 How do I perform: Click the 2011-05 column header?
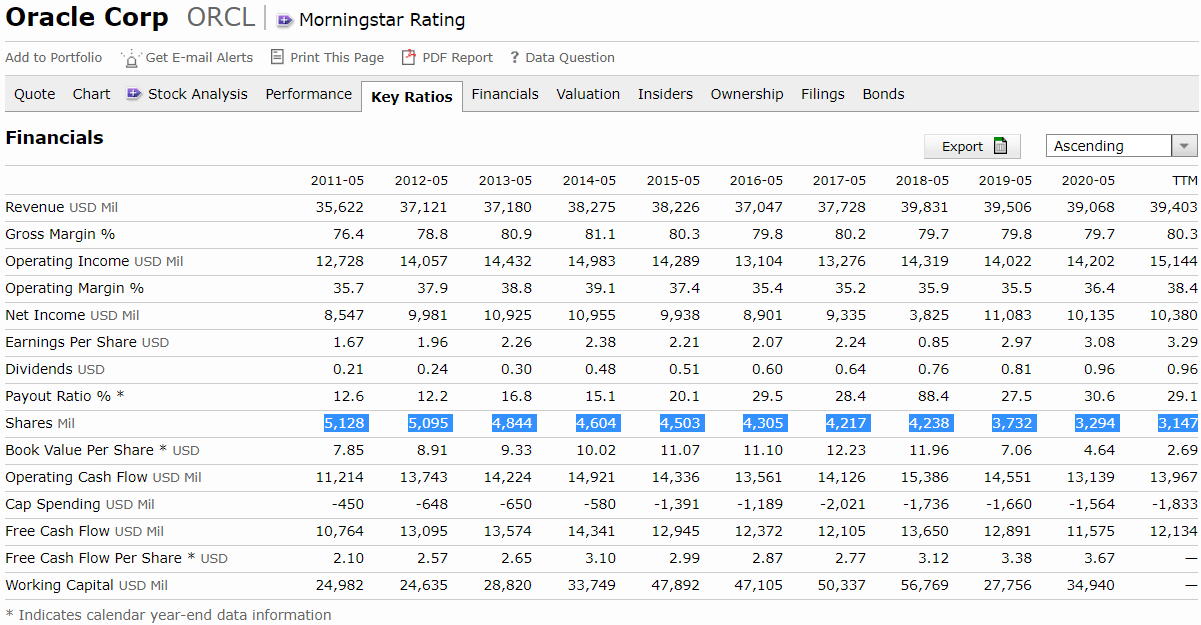click(x=337, y=181)
